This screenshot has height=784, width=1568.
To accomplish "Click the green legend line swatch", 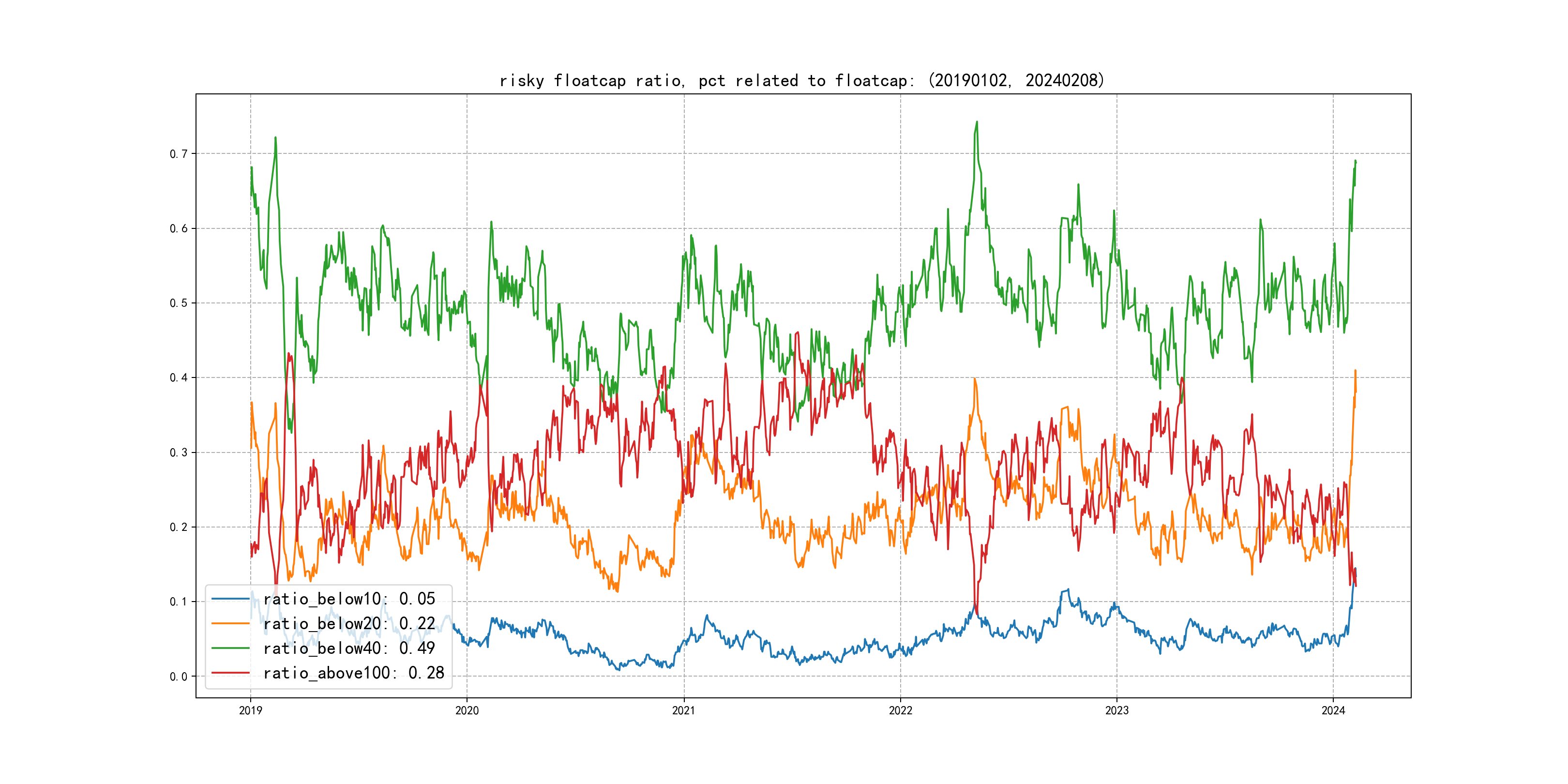I will 230,648.
